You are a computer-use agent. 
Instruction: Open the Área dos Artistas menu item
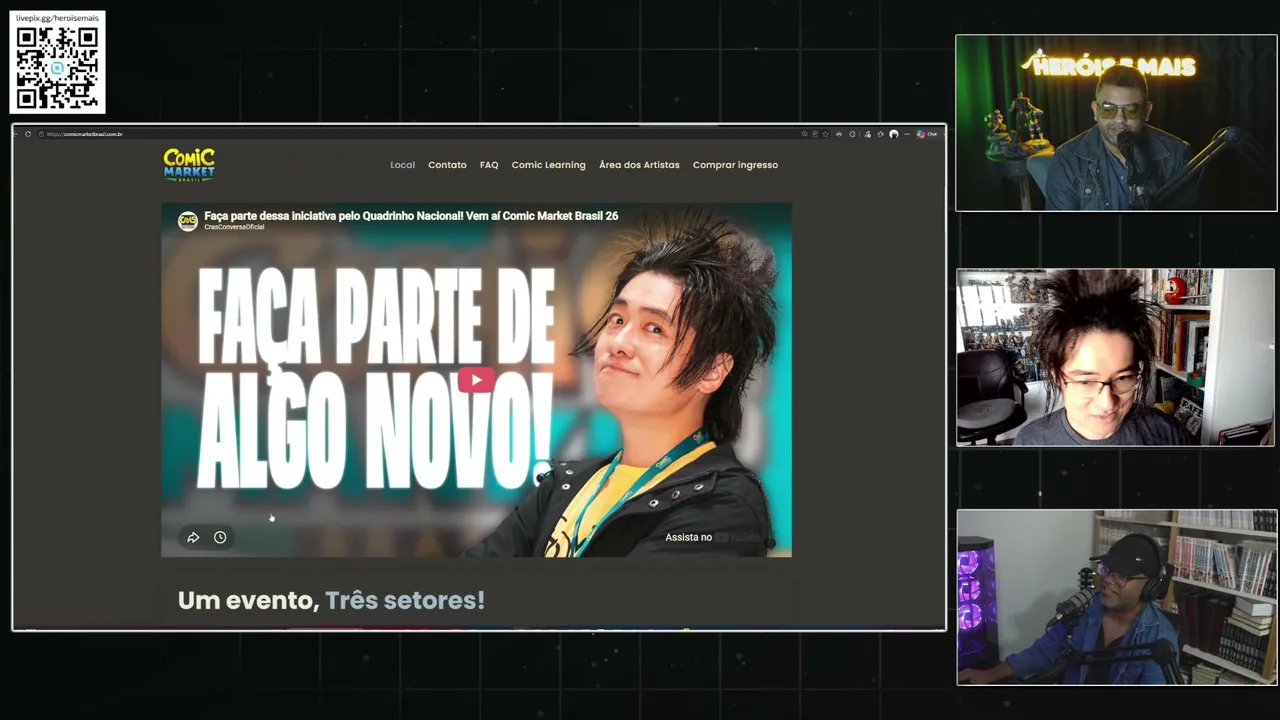pyautogui.click(x=639, y=165)
